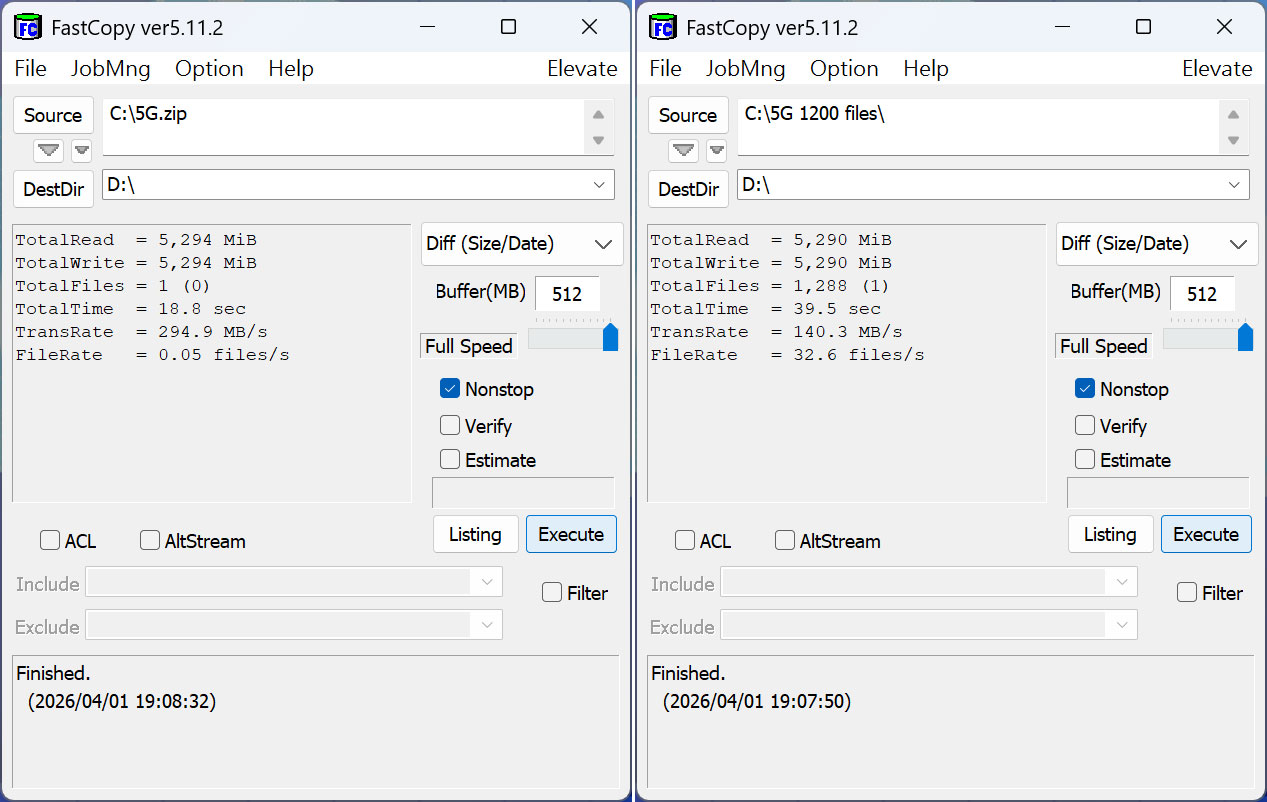This screenshot has width=1267, height=802.
Task: Expand the Exclude dropdown in right window
Action: (1121, 625)
